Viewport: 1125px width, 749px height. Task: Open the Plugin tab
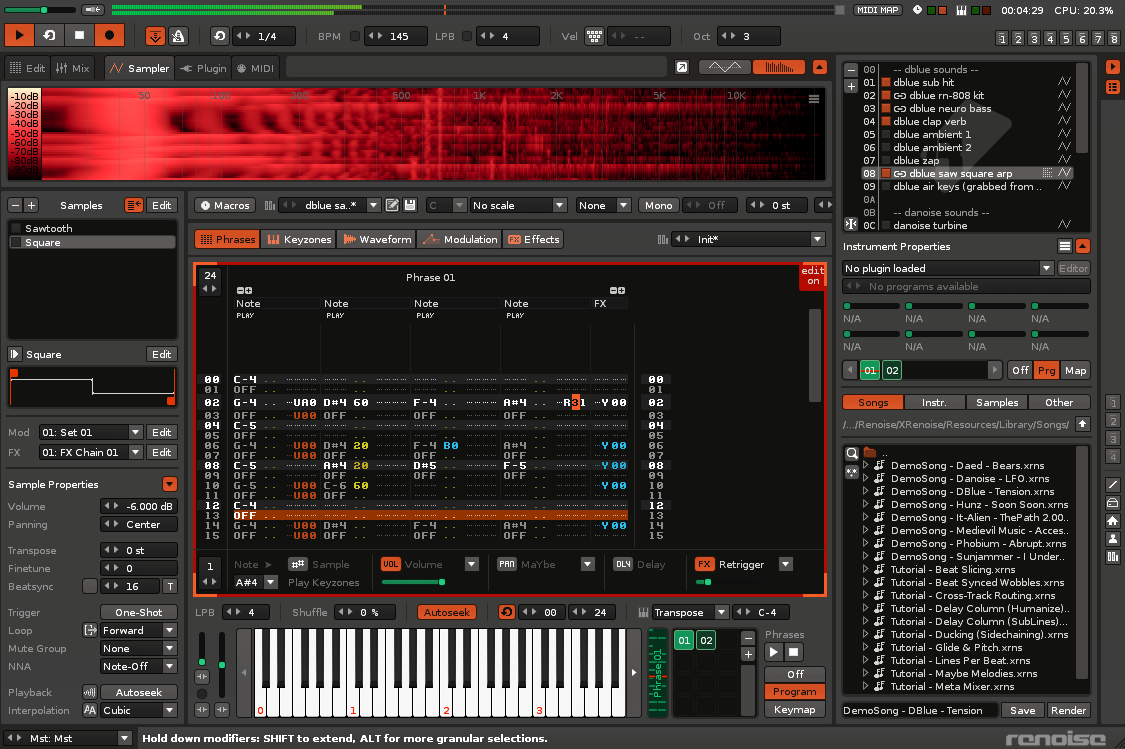tap(203, 68)
